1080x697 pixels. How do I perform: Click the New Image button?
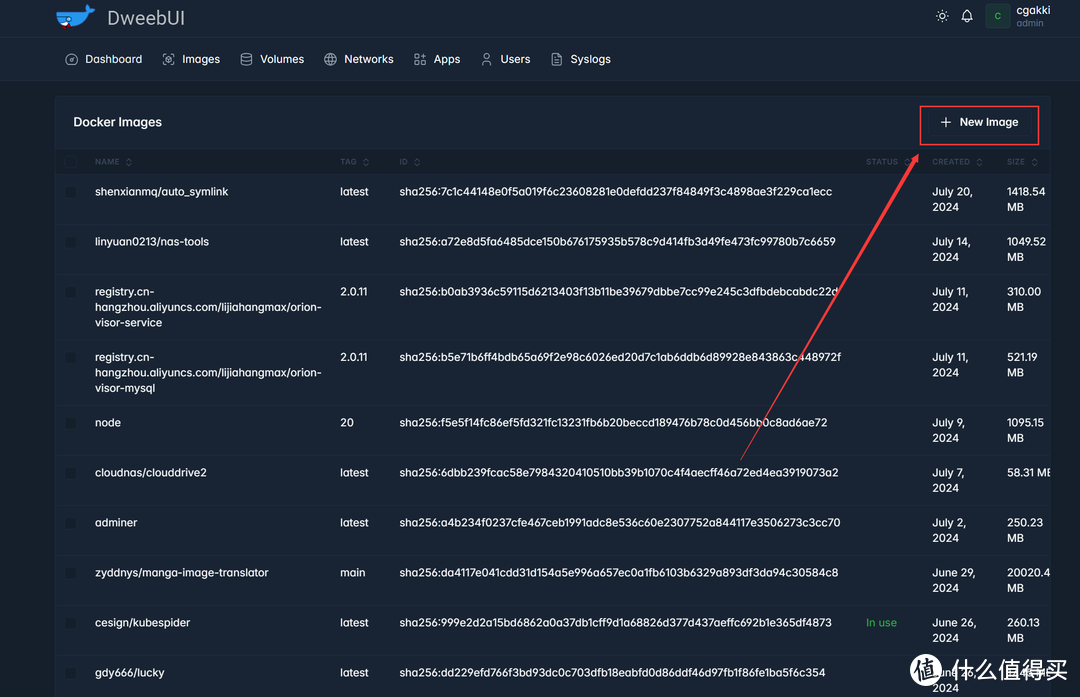979,122
